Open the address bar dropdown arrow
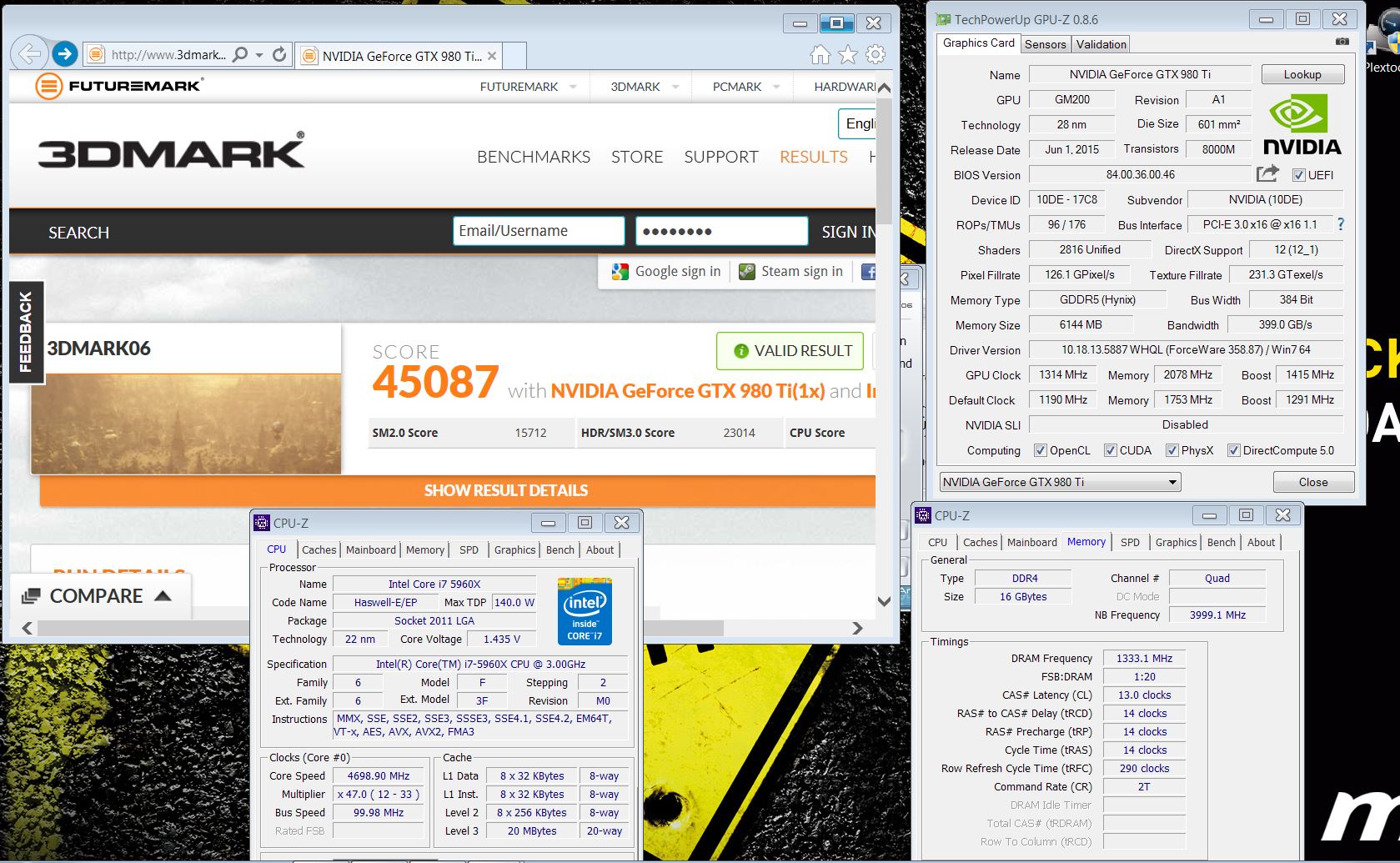The width and height of the screenshot is (1400, 863). point(259,56)
